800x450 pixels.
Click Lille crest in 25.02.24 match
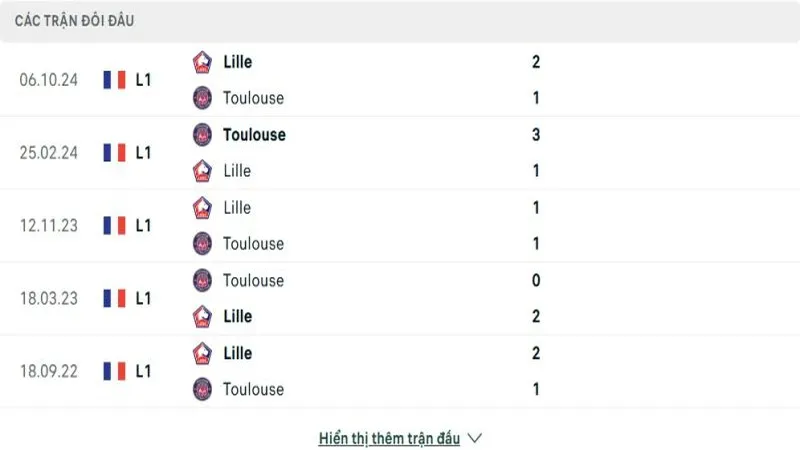(202, 171)
